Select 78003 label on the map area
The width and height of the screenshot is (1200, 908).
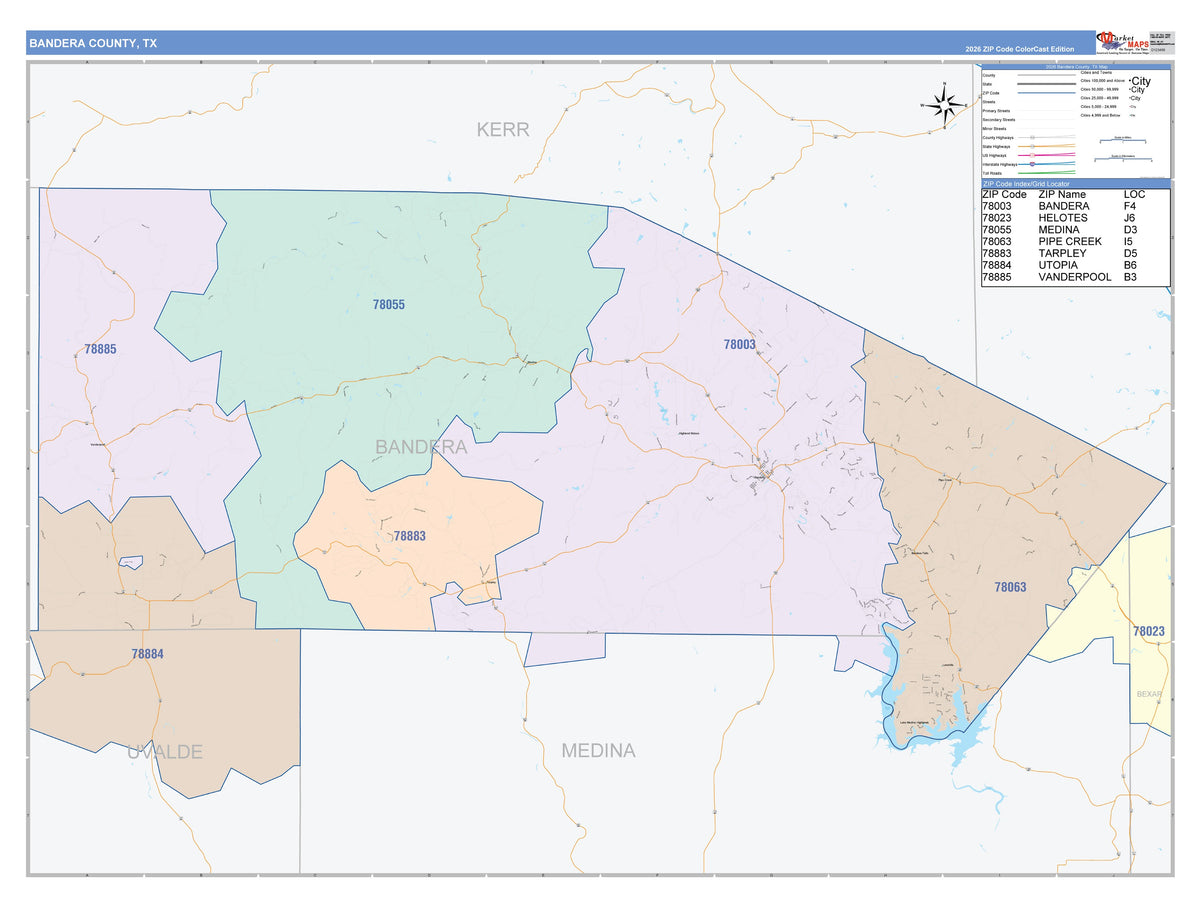pyautogui.click(x=739, y=344)
